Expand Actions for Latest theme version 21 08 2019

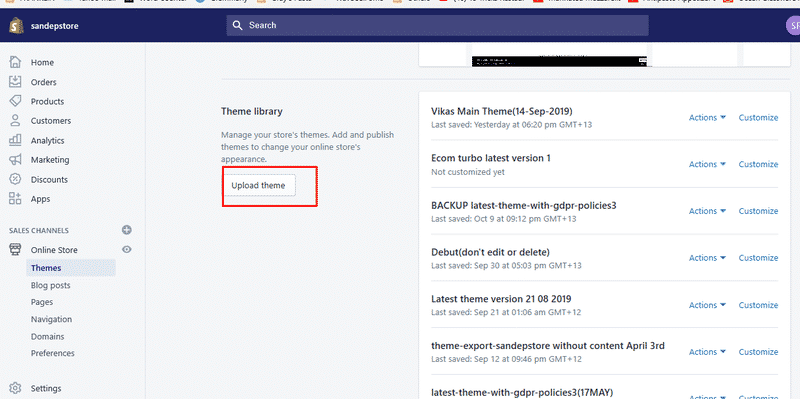tap(707, 305)
